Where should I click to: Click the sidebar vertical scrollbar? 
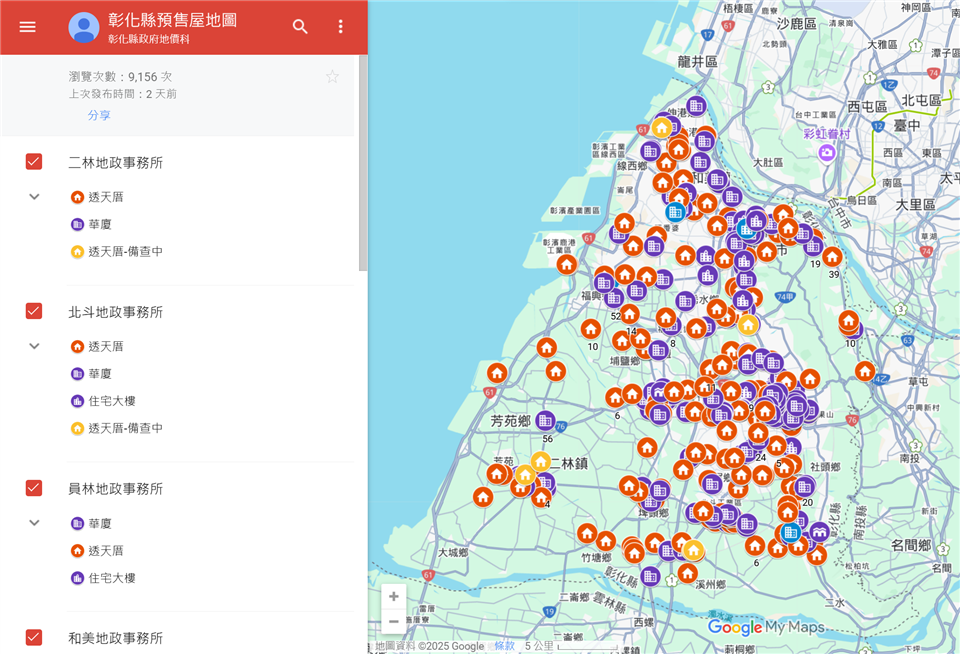(x=362, y=160)
